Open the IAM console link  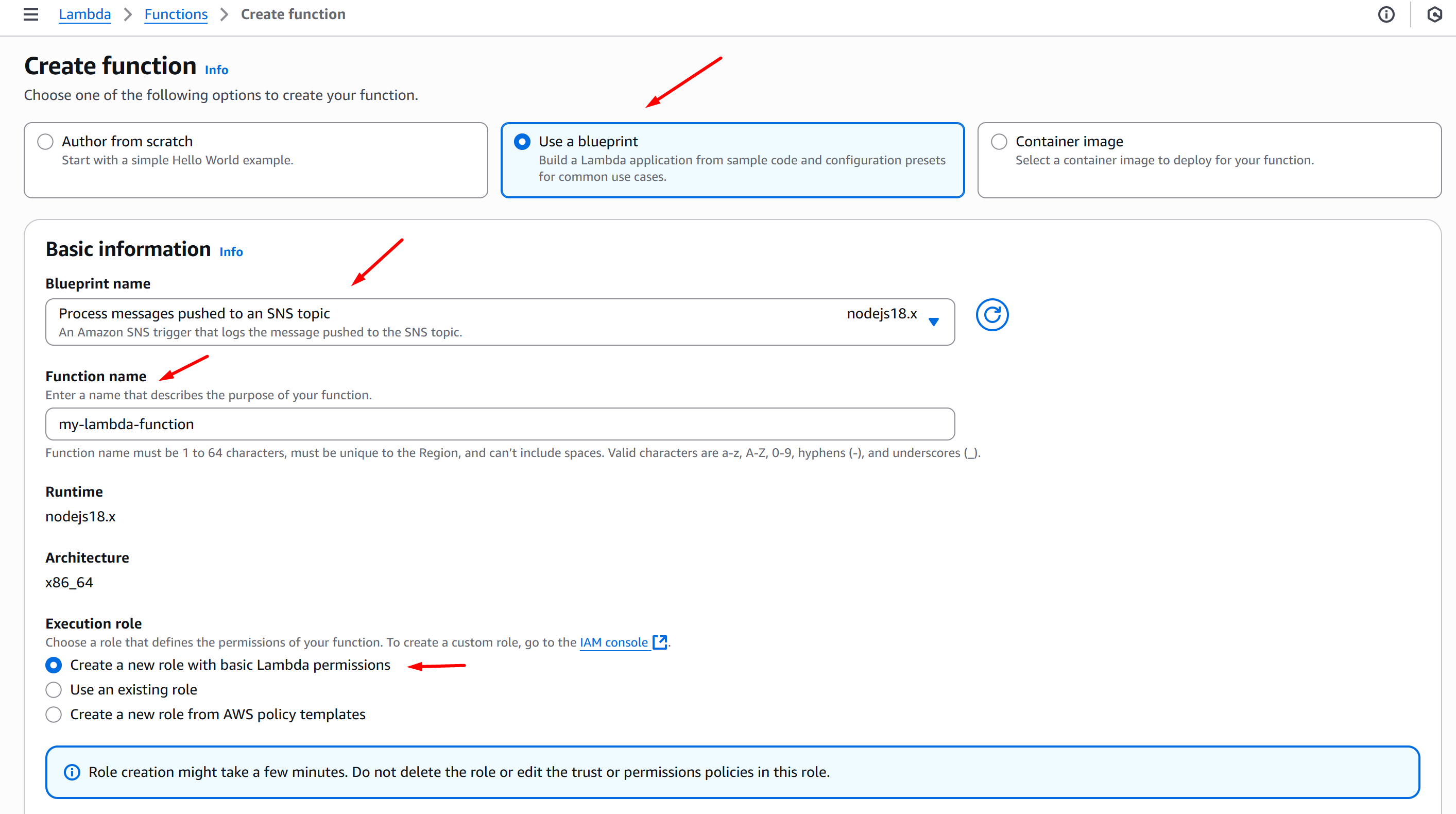[613, 642]
